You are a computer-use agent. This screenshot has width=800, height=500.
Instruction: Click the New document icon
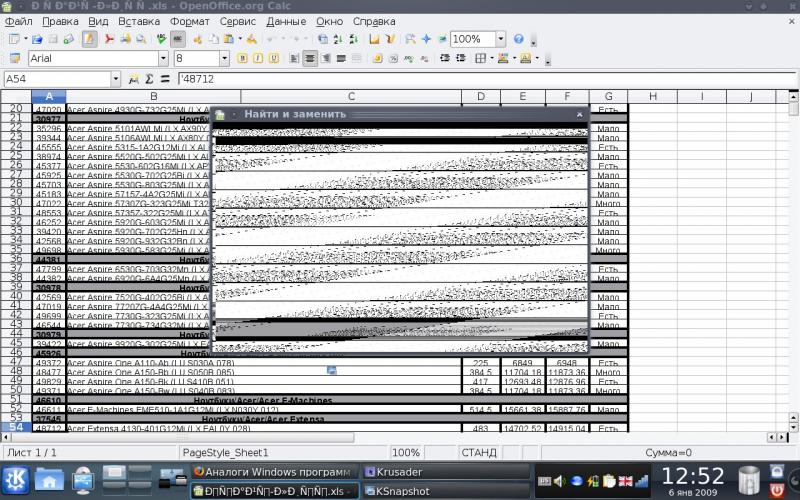click(15, 39)
